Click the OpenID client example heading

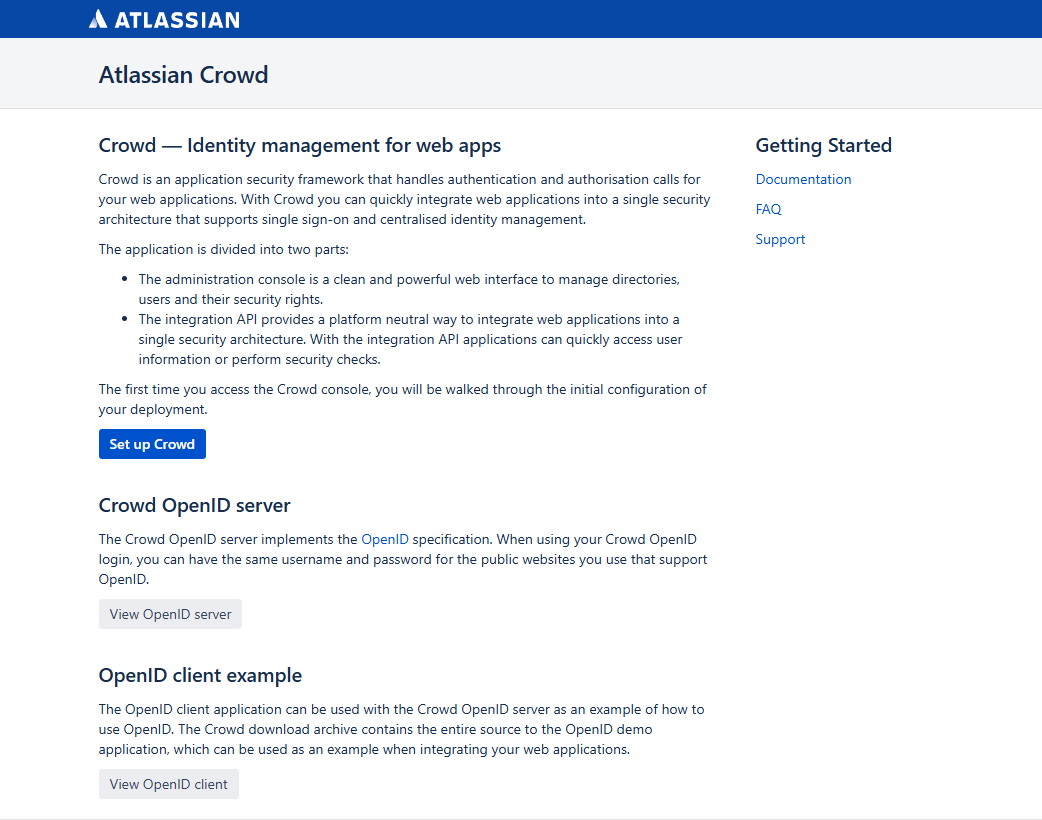(x=200, y=675)
